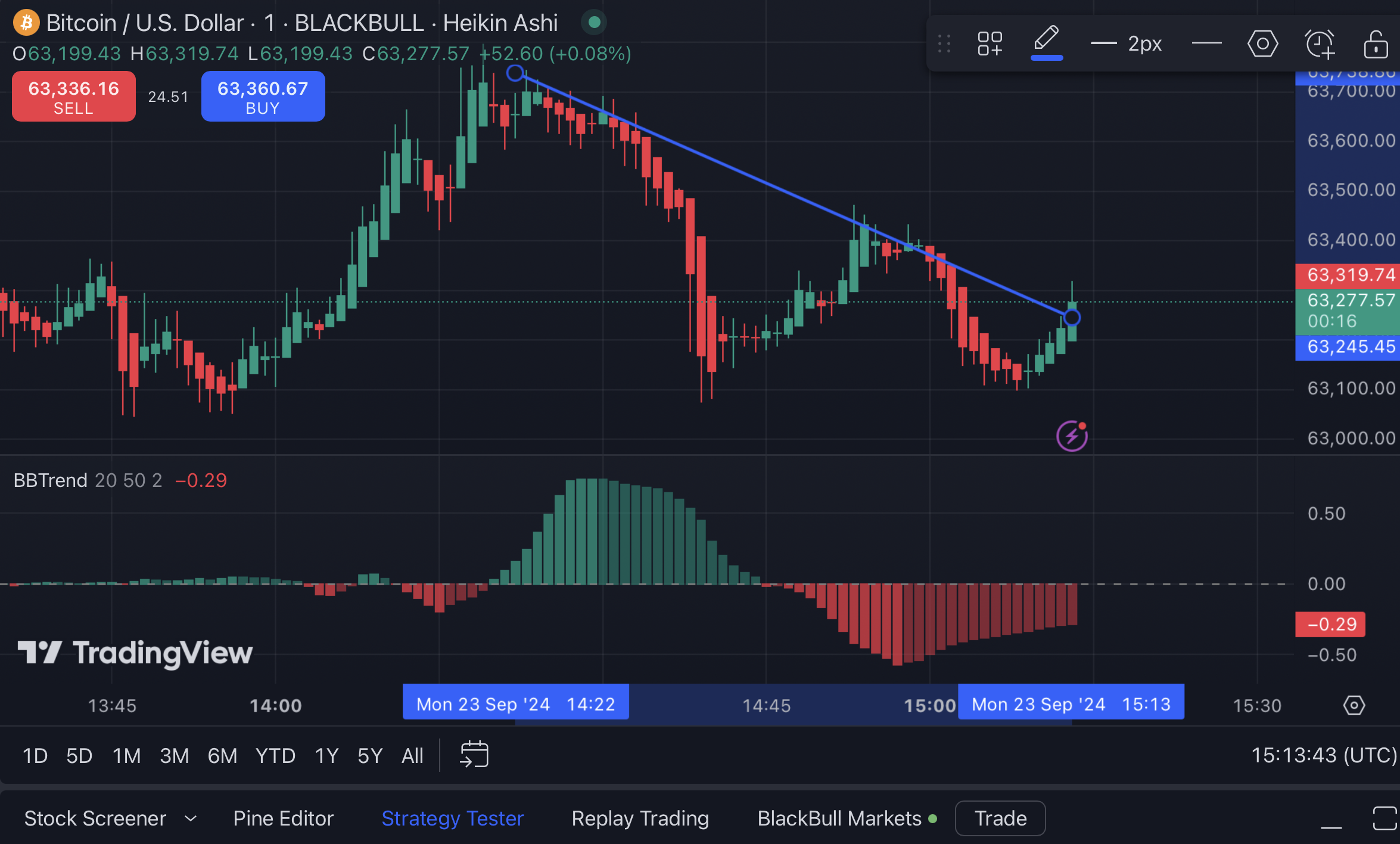Click the Trade button
The image size is (1400, 844).
1000,818
